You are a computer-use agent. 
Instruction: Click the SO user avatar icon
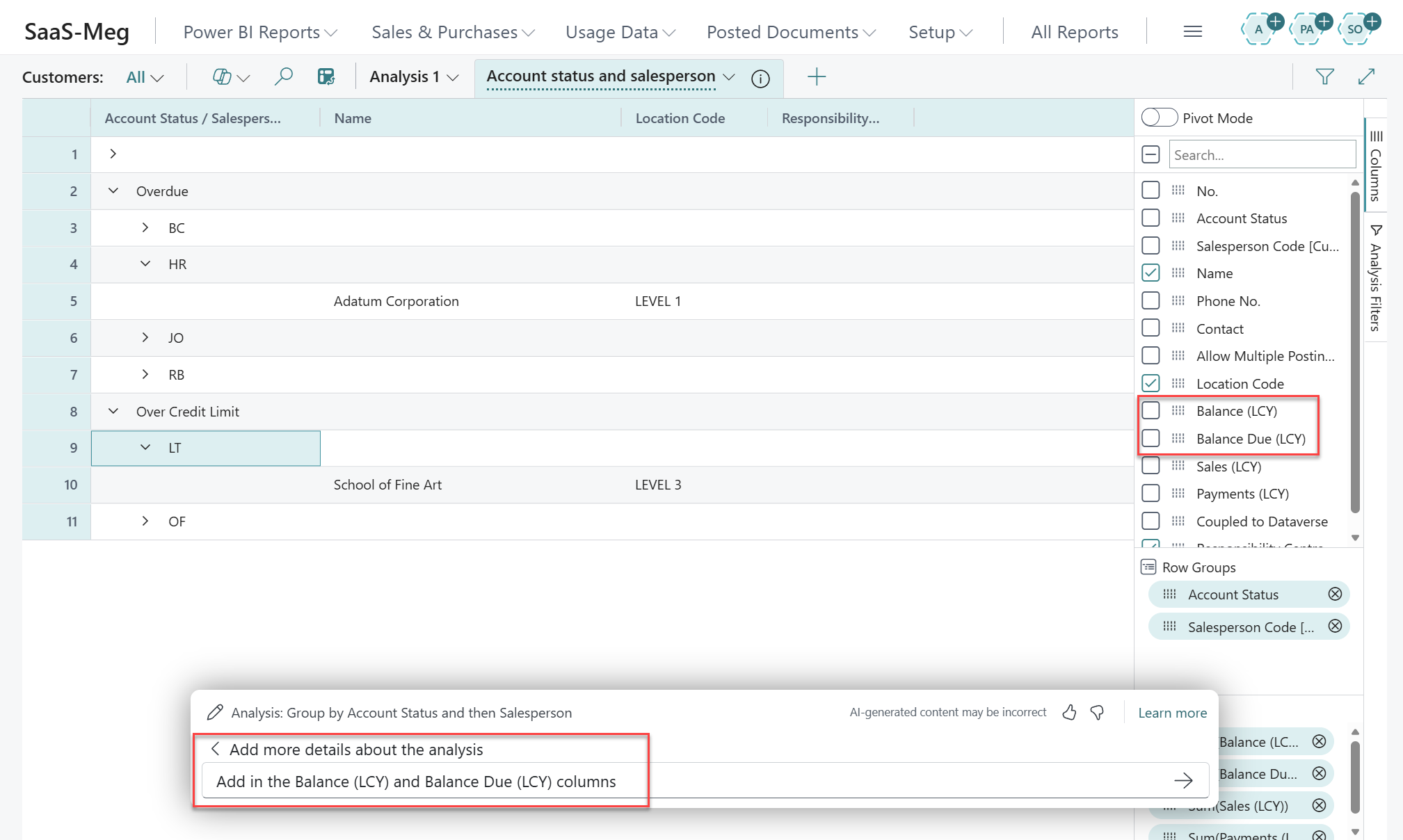tap(1355, 29)
